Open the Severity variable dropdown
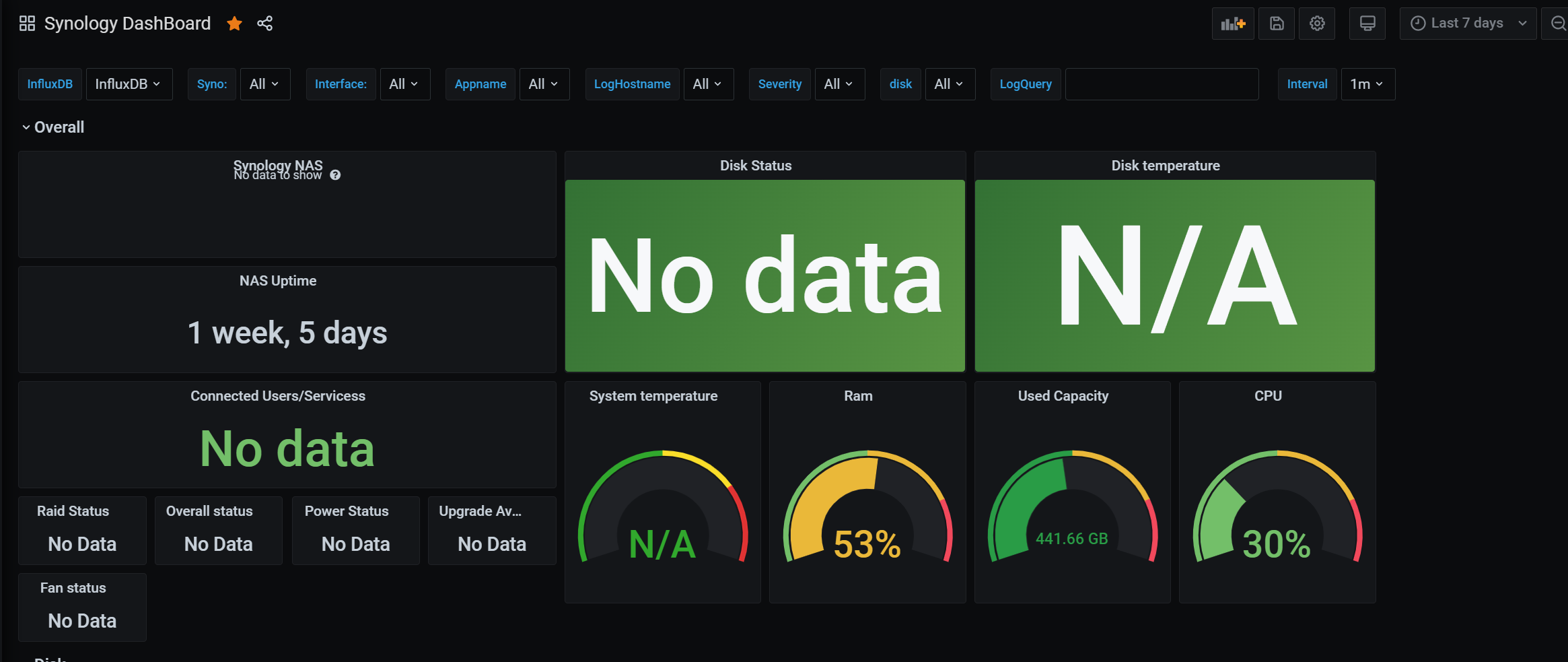The height and width of the screenshot is (662, 1568). coord(840,84)
